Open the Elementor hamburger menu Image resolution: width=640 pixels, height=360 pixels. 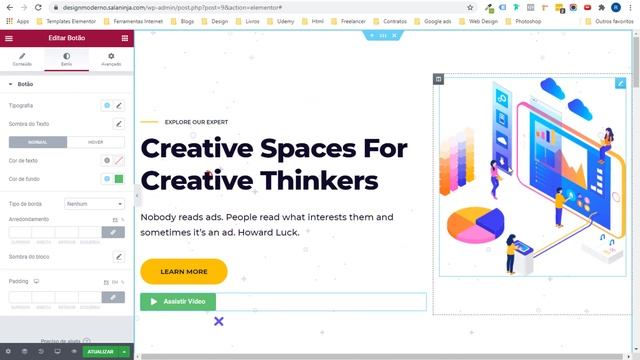(x=9, y=38)
